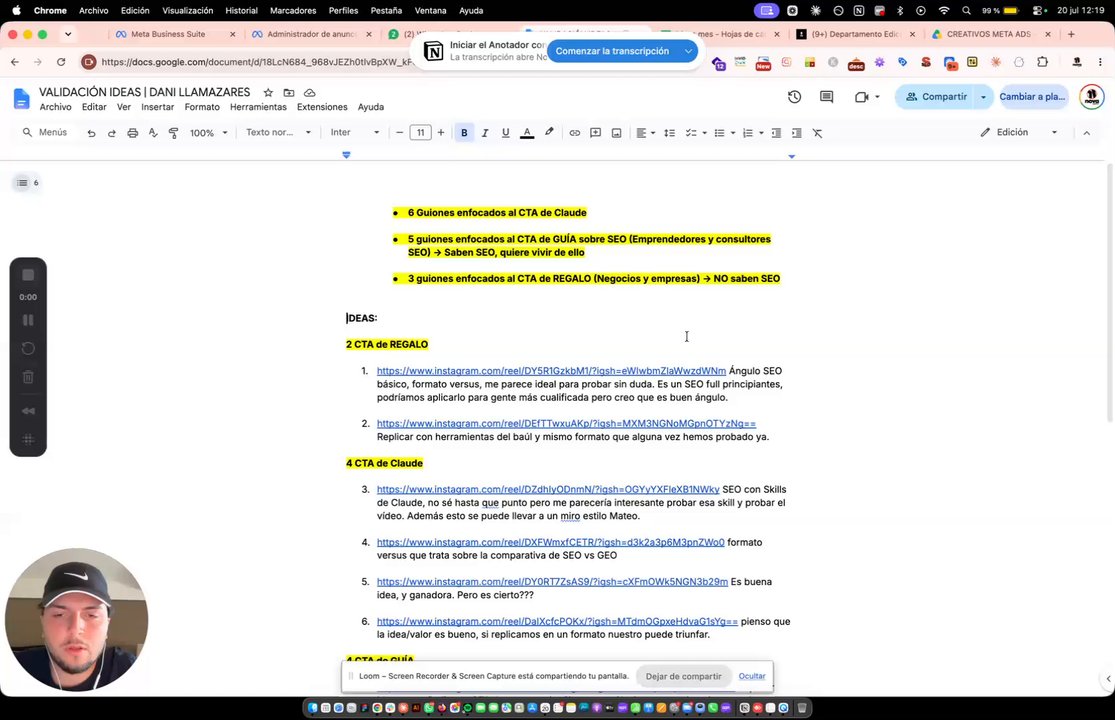
Task: Open the comments panel icon
Action: click(826, 97)
